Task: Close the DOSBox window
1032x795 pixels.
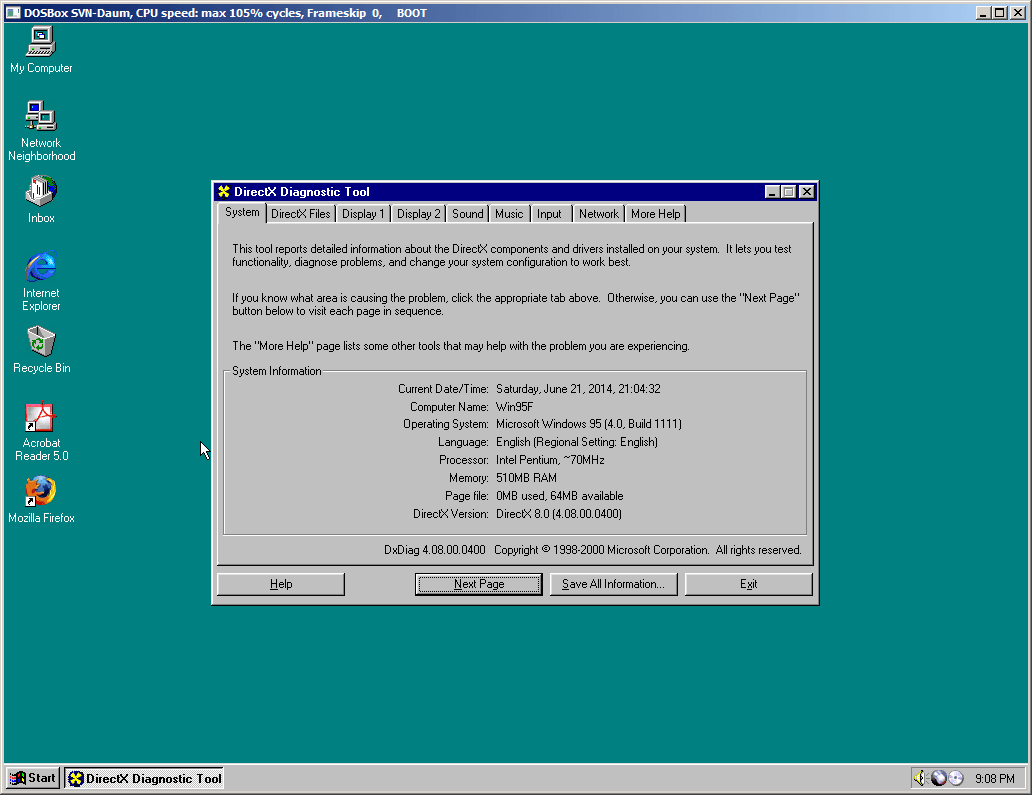Action: click(x=1018, y=13)
